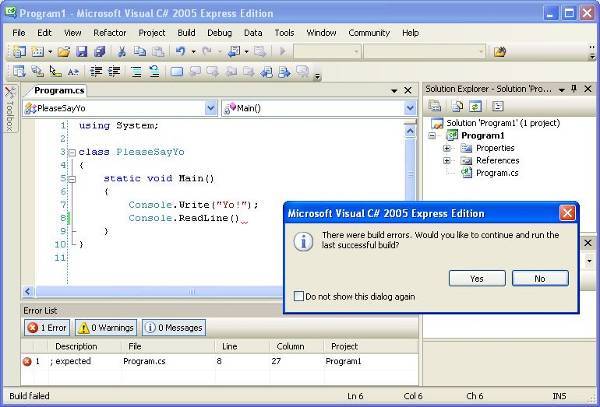Image resolution: width=600 pixels, height=407 pixels.
Task: Toggle the '1 Error' filter button
Action: coord(47,328)
